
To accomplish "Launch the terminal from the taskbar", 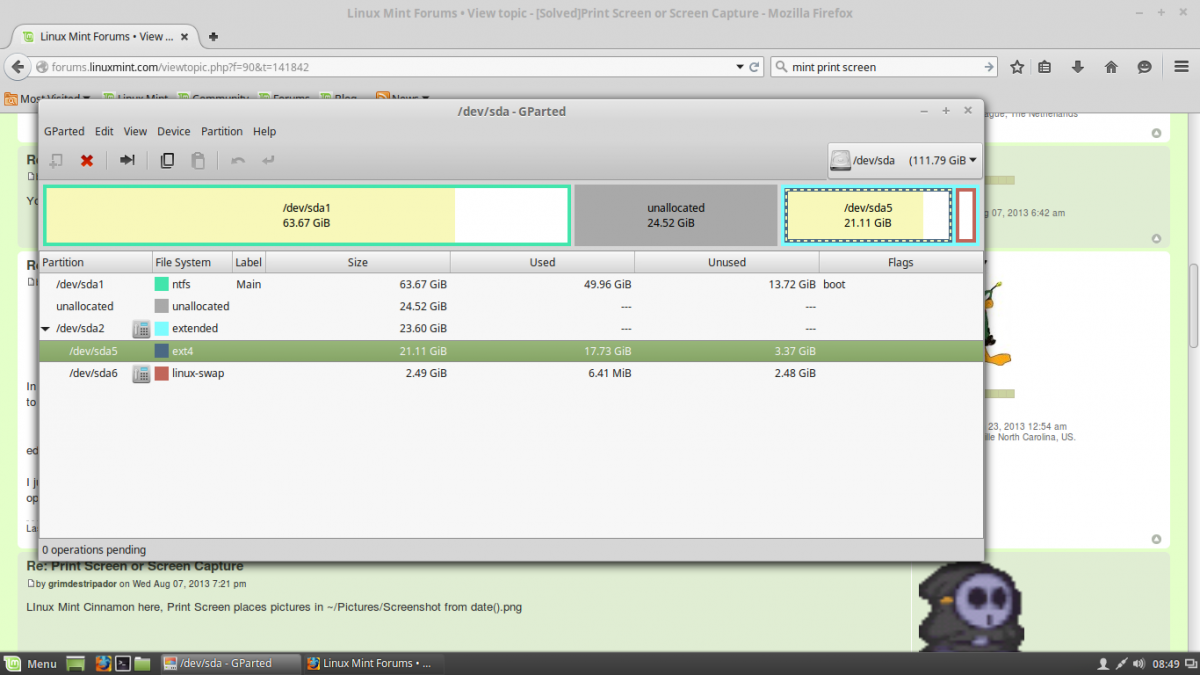I will pyautogui.click(x=123, y=663).
